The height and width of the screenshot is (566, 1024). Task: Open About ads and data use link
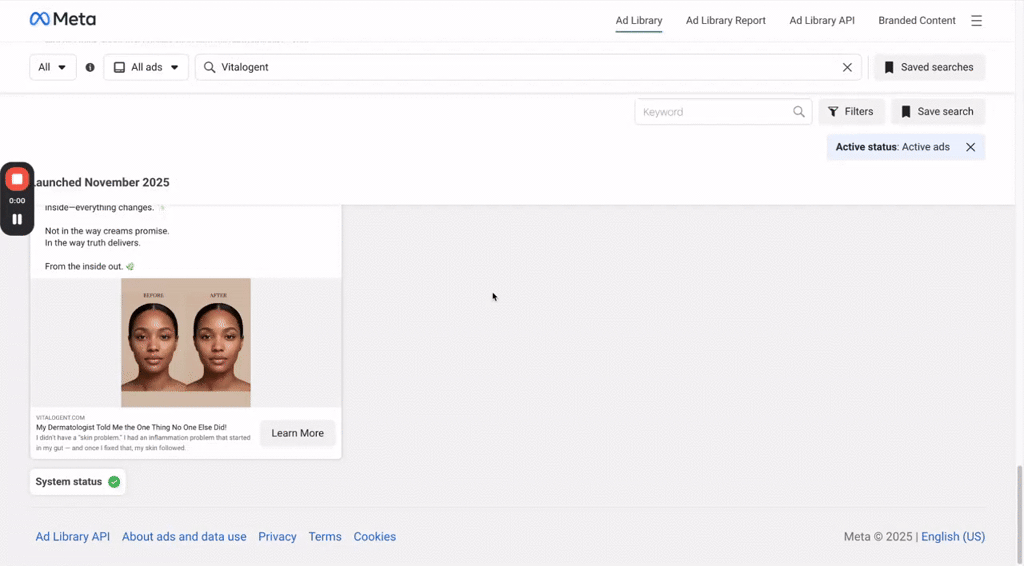click(184, 537)
